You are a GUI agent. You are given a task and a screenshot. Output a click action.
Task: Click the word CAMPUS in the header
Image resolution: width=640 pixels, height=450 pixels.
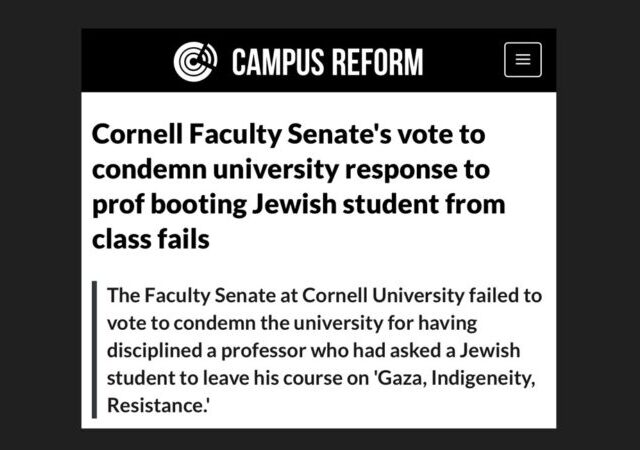tap(277, 62)
